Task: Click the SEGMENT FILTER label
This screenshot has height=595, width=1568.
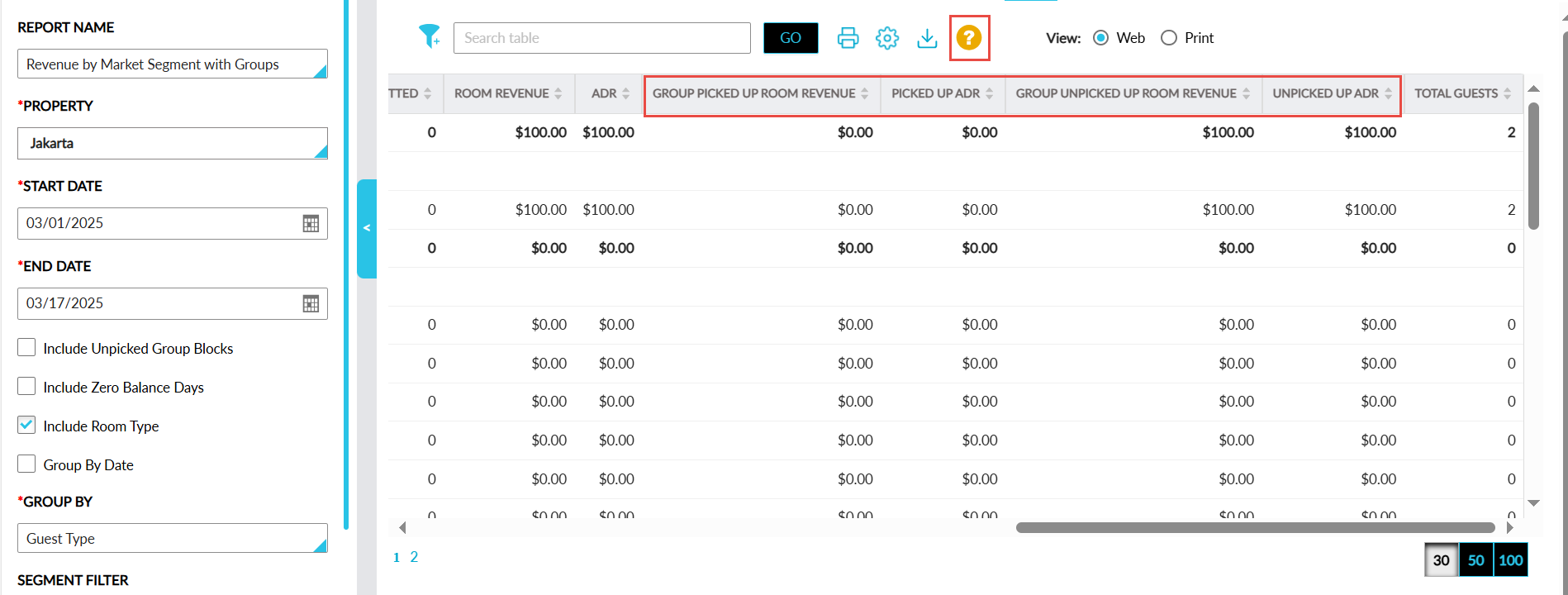Action: coord(73,580)
